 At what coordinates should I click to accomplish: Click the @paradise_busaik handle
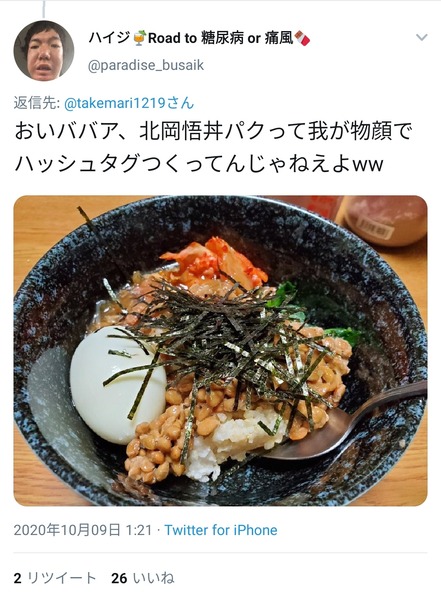tap(146, 65)
